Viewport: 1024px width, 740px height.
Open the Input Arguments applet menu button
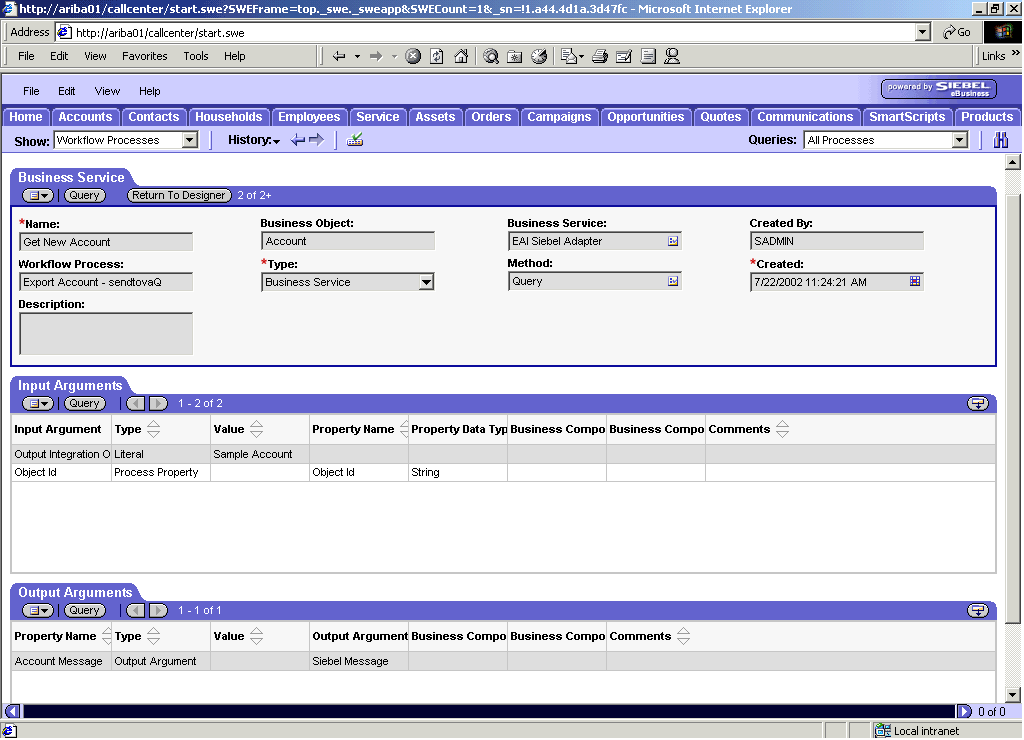coord(38,404)
